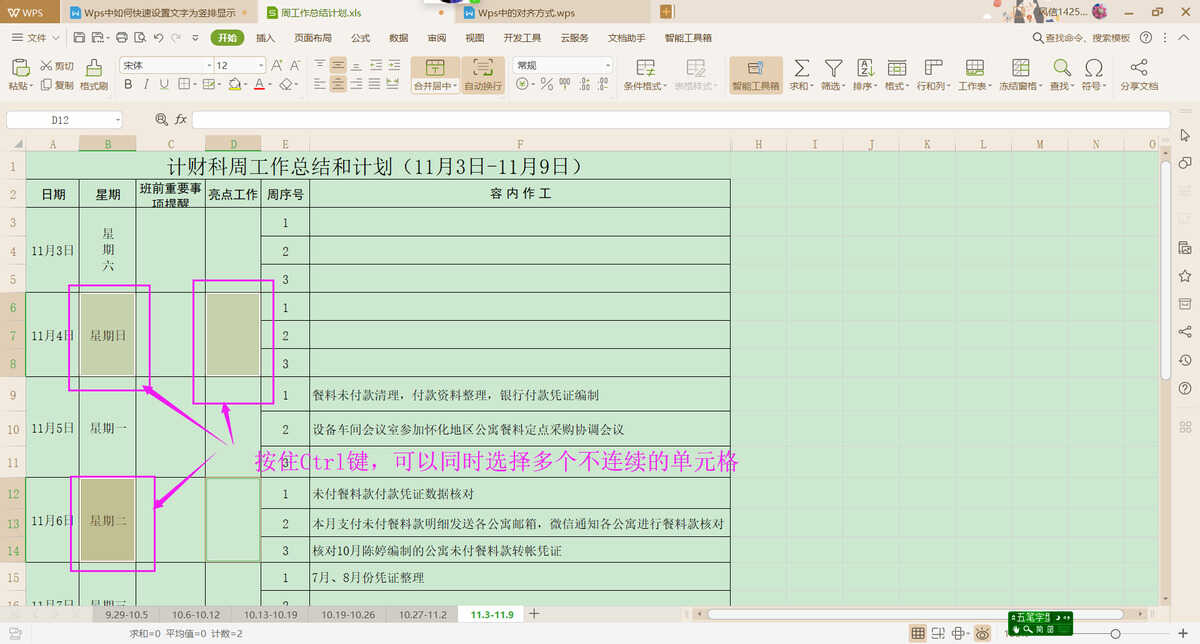Click the share icon in right sidebar
The width and height of the screenshot is (1200, 644).
[x=1185, y=331]
